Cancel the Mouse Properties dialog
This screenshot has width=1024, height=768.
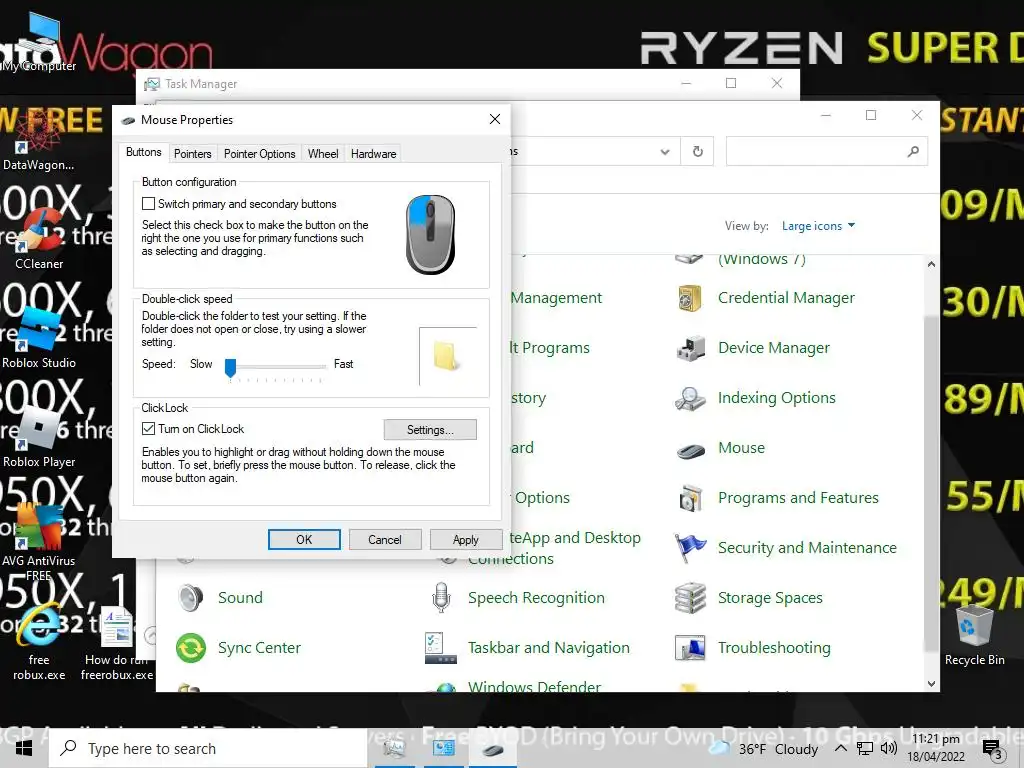coord(385,539)
